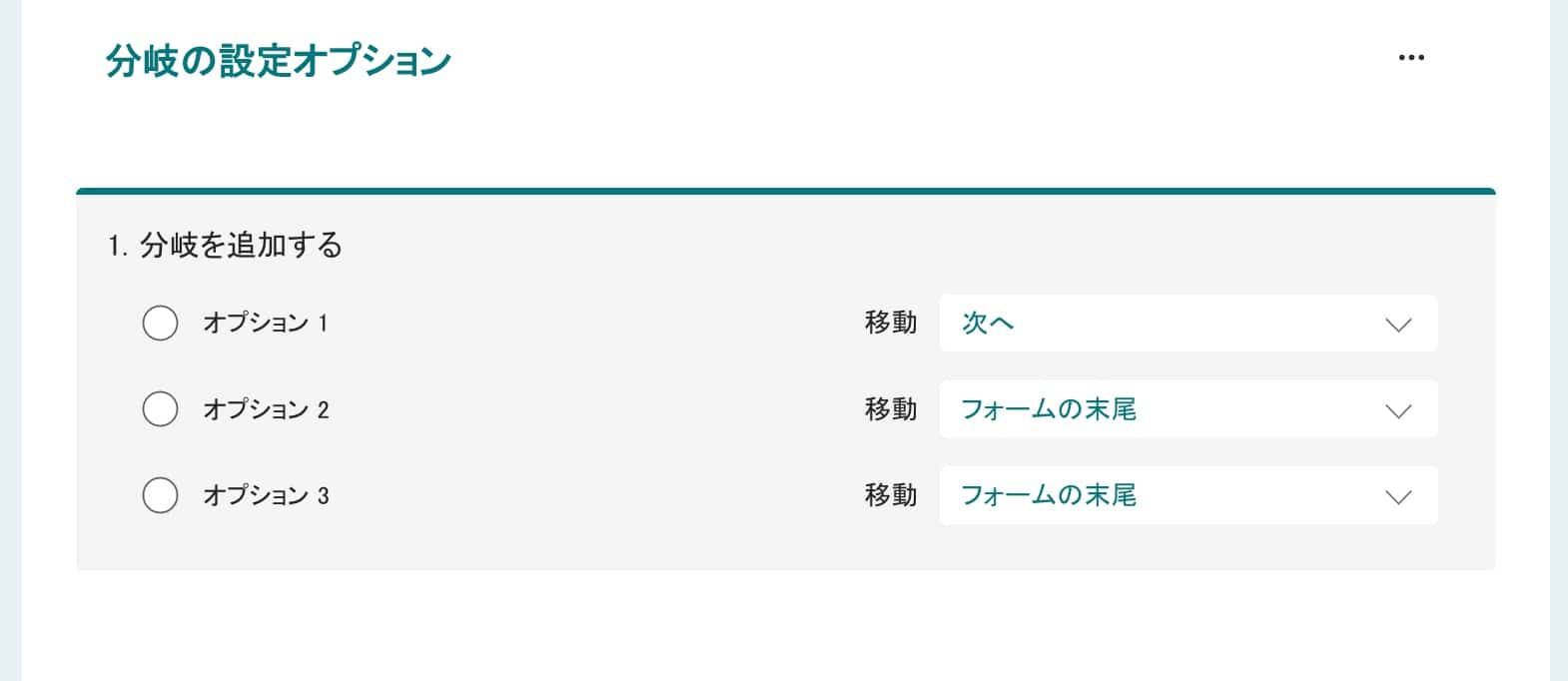Viewport: 1568px width, 681px height.
Task: Click the down arrow beside first フォームの末尾
Action: (x=1398, y=409)
